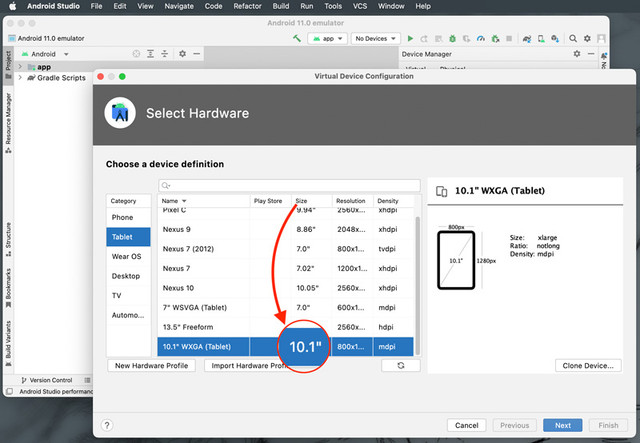This screenshot has width=640, height=443.
Task: Expand the app module tree node
Action: tap(20, 66)
